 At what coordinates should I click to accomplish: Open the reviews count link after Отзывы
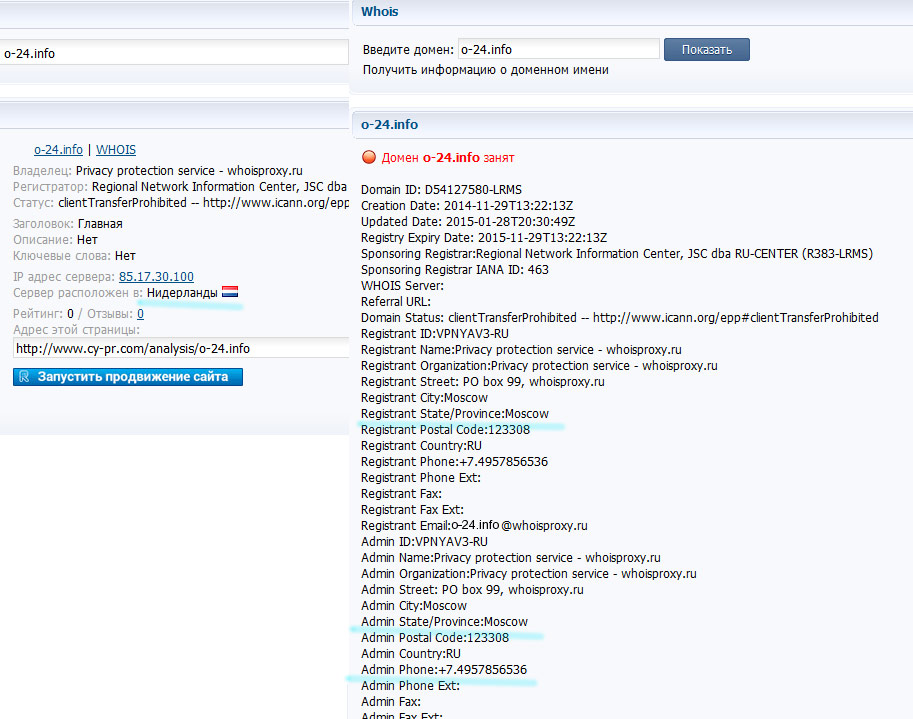tap(140, 314)
